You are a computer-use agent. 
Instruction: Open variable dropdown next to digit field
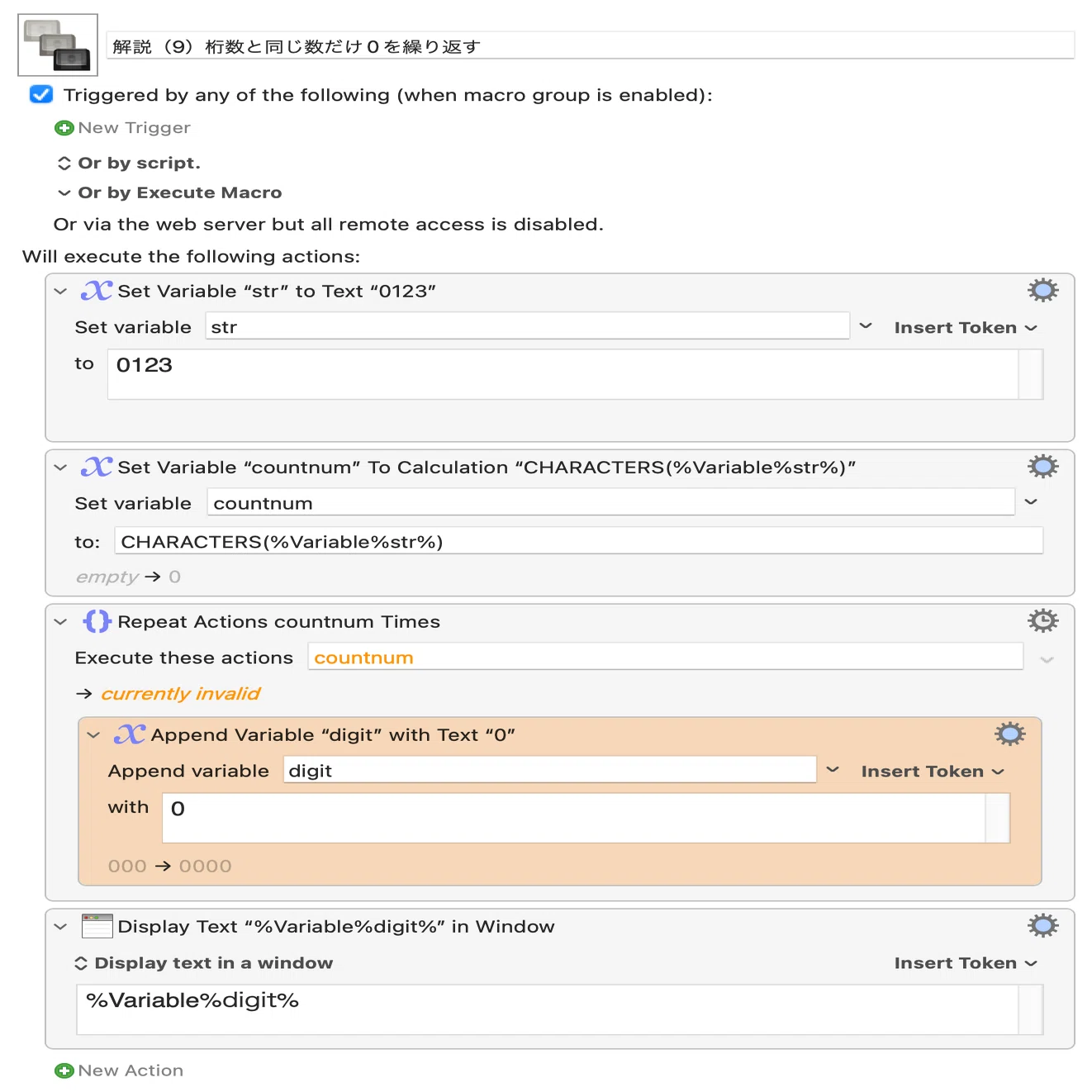tap(833, 770)
